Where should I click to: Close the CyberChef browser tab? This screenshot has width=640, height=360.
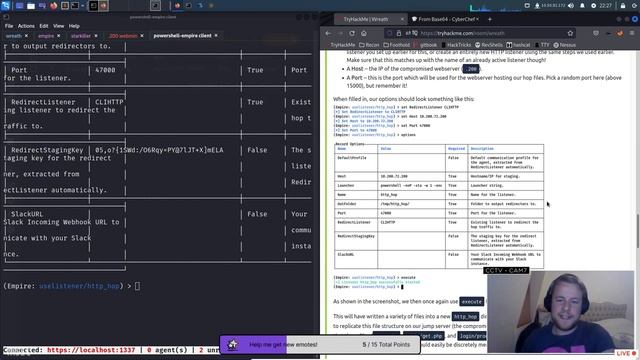click(x=478, y=19)
